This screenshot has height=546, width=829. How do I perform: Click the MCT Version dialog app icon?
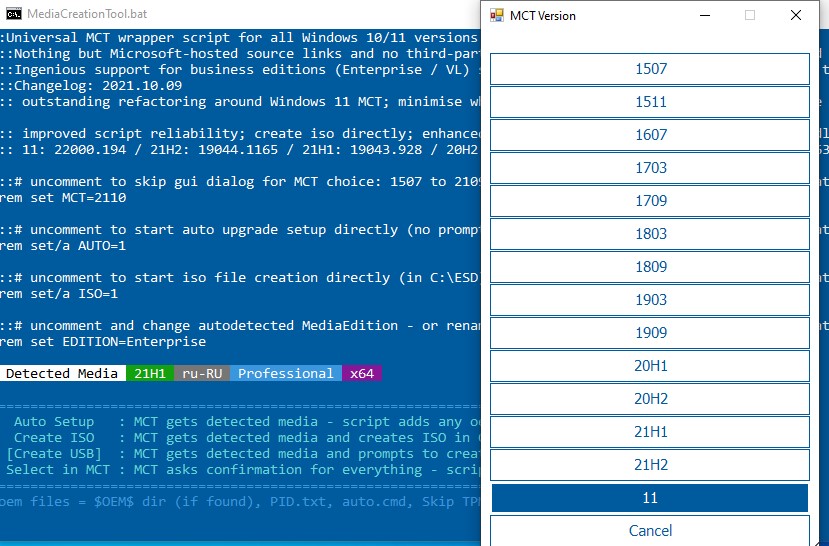(496, 15)
